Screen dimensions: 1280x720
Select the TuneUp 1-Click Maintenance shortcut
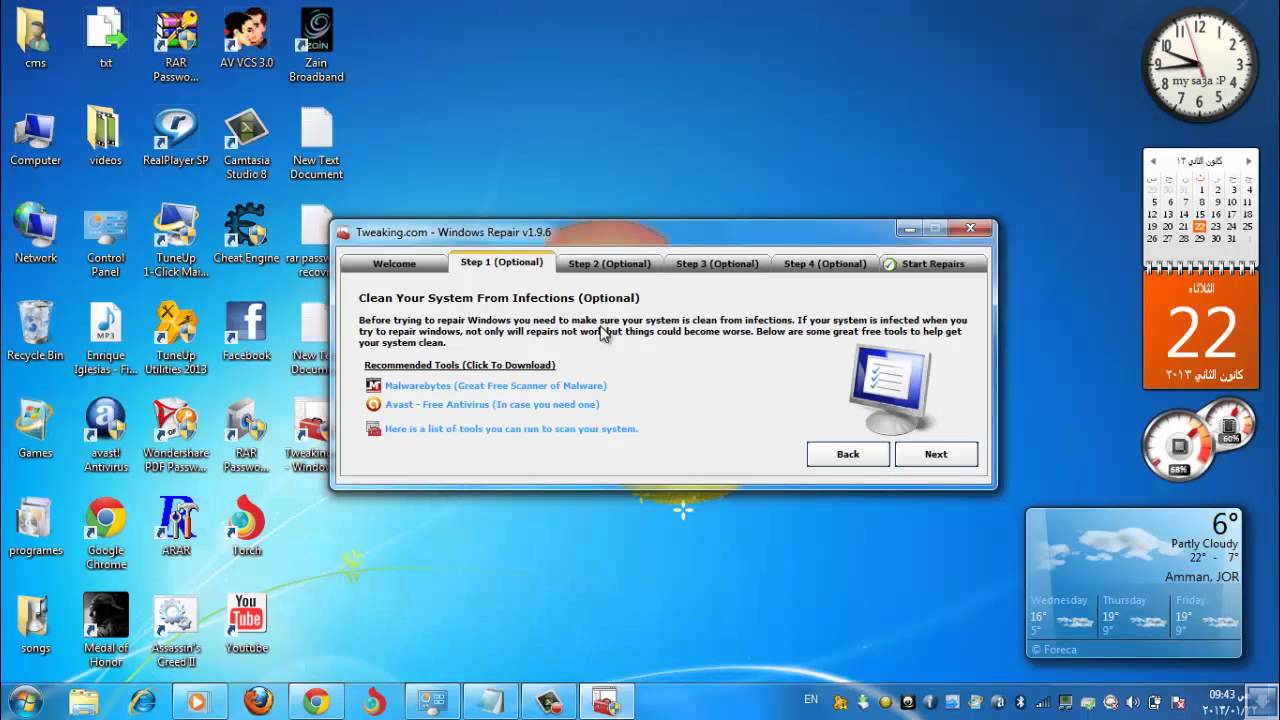point(176,242)
